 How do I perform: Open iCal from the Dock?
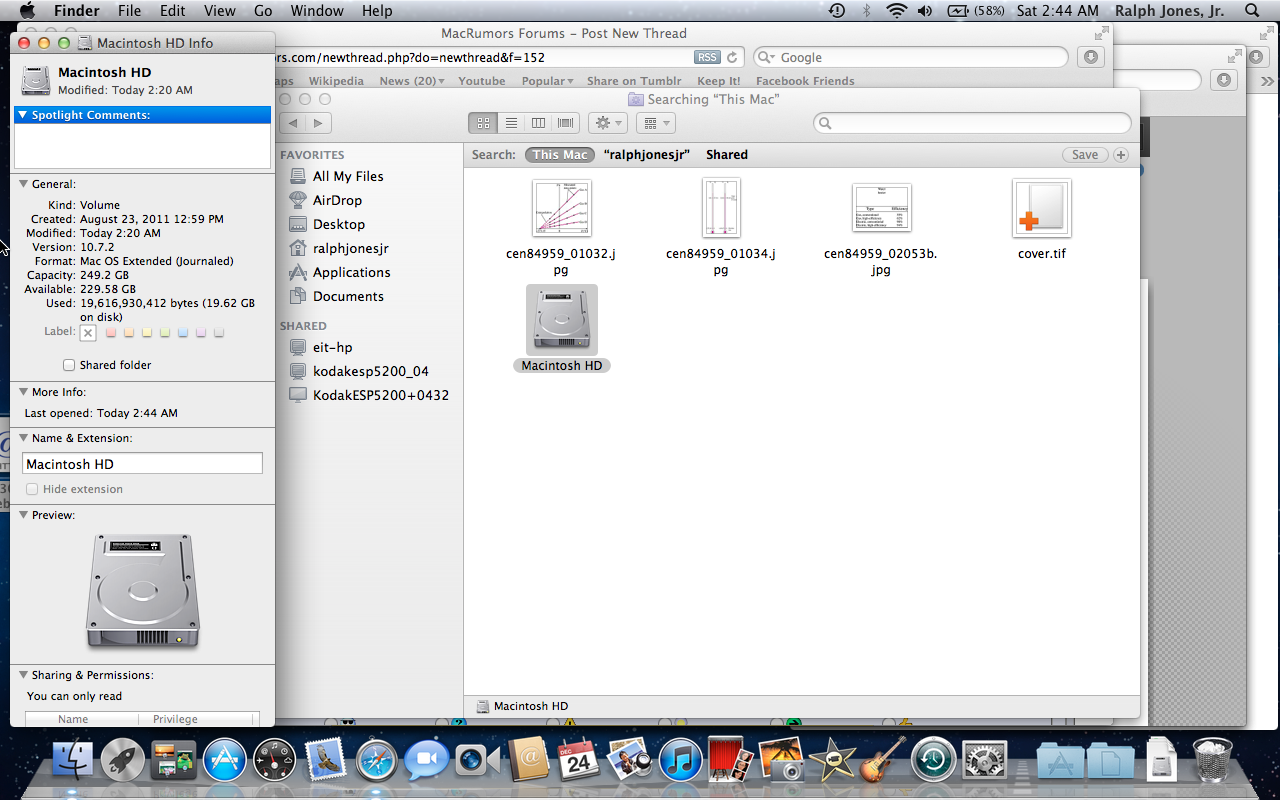click(x=579, y=761)
